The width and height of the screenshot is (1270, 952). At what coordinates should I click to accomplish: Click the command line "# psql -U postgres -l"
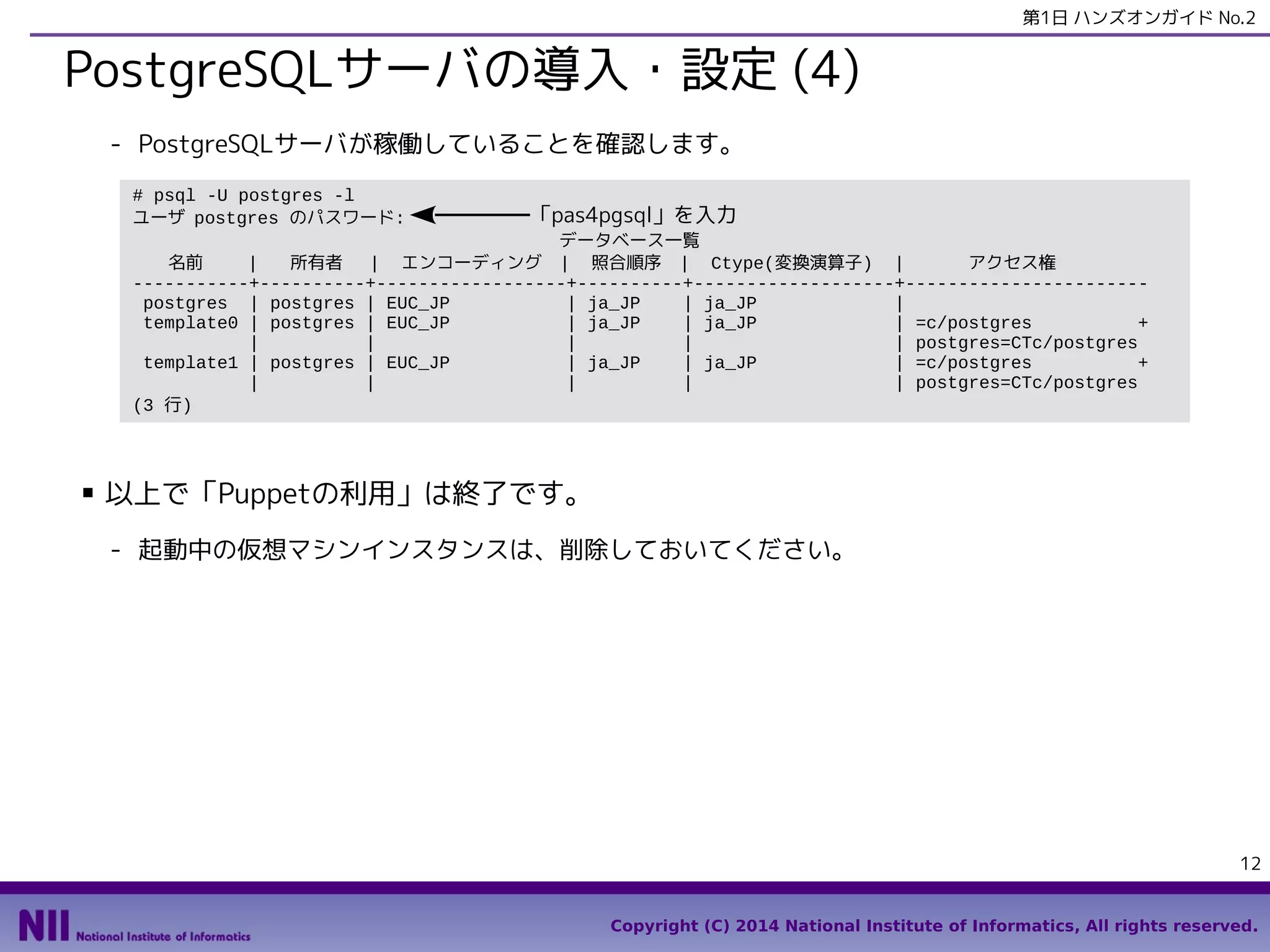pos(243,195)
